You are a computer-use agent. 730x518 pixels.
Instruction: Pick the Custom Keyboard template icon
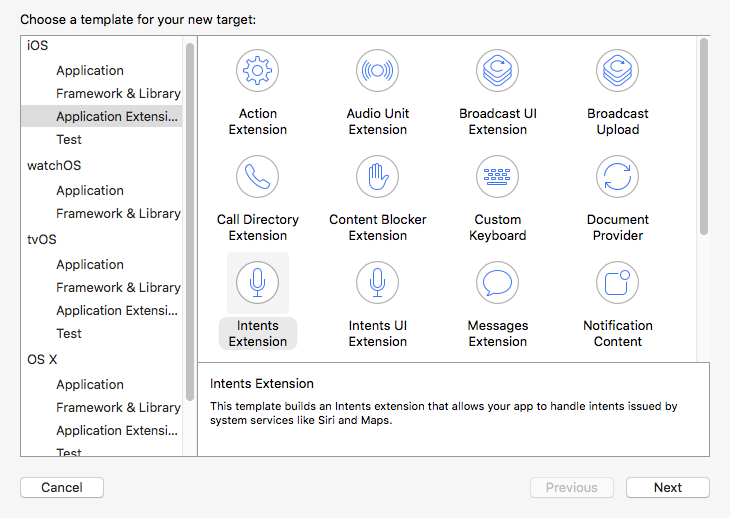(x=498, y=177)
